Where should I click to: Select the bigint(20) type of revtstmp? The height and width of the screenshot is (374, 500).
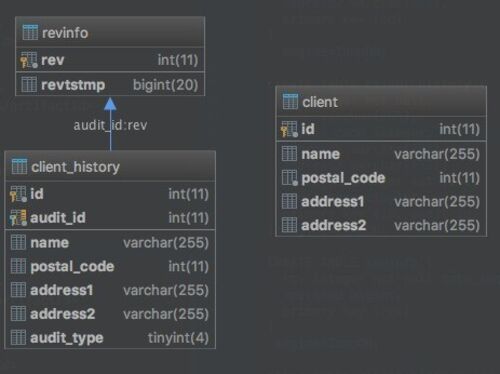166,85
